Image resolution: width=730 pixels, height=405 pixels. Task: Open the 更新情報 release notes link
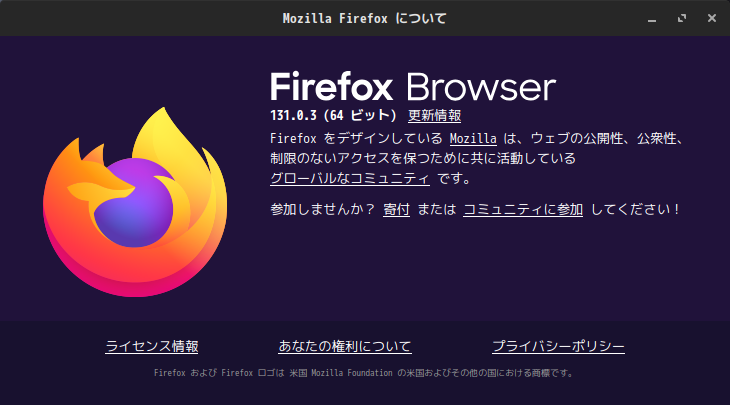tap(434, 115)
